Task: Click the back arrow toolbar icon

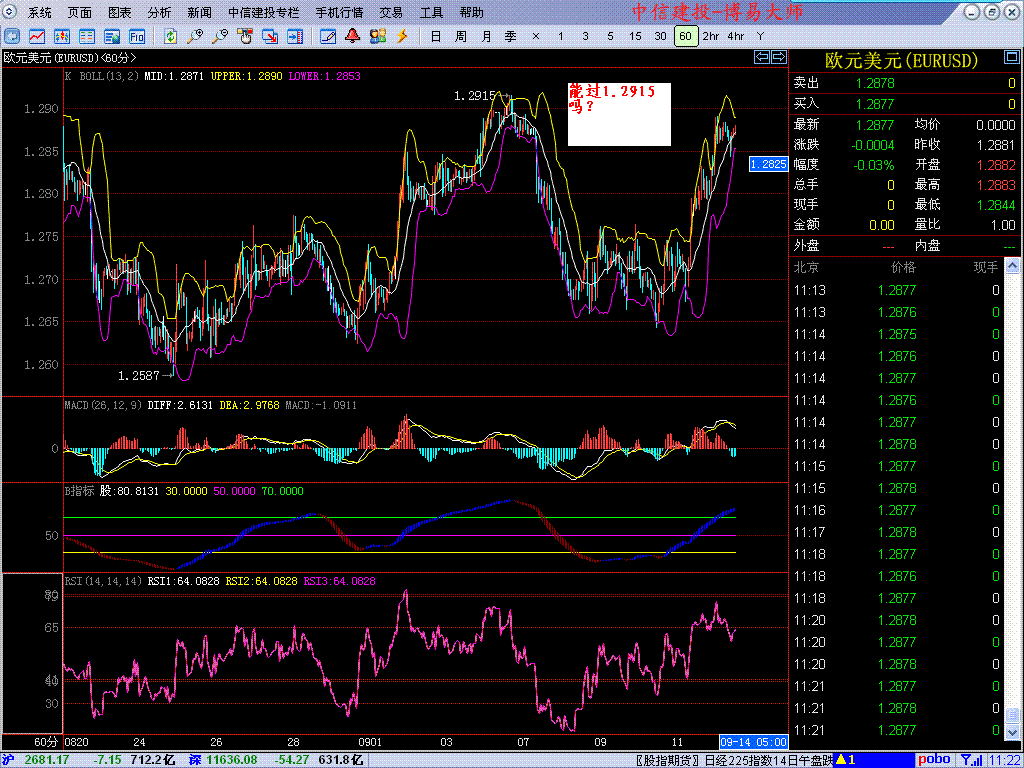Action: (11, 36)
